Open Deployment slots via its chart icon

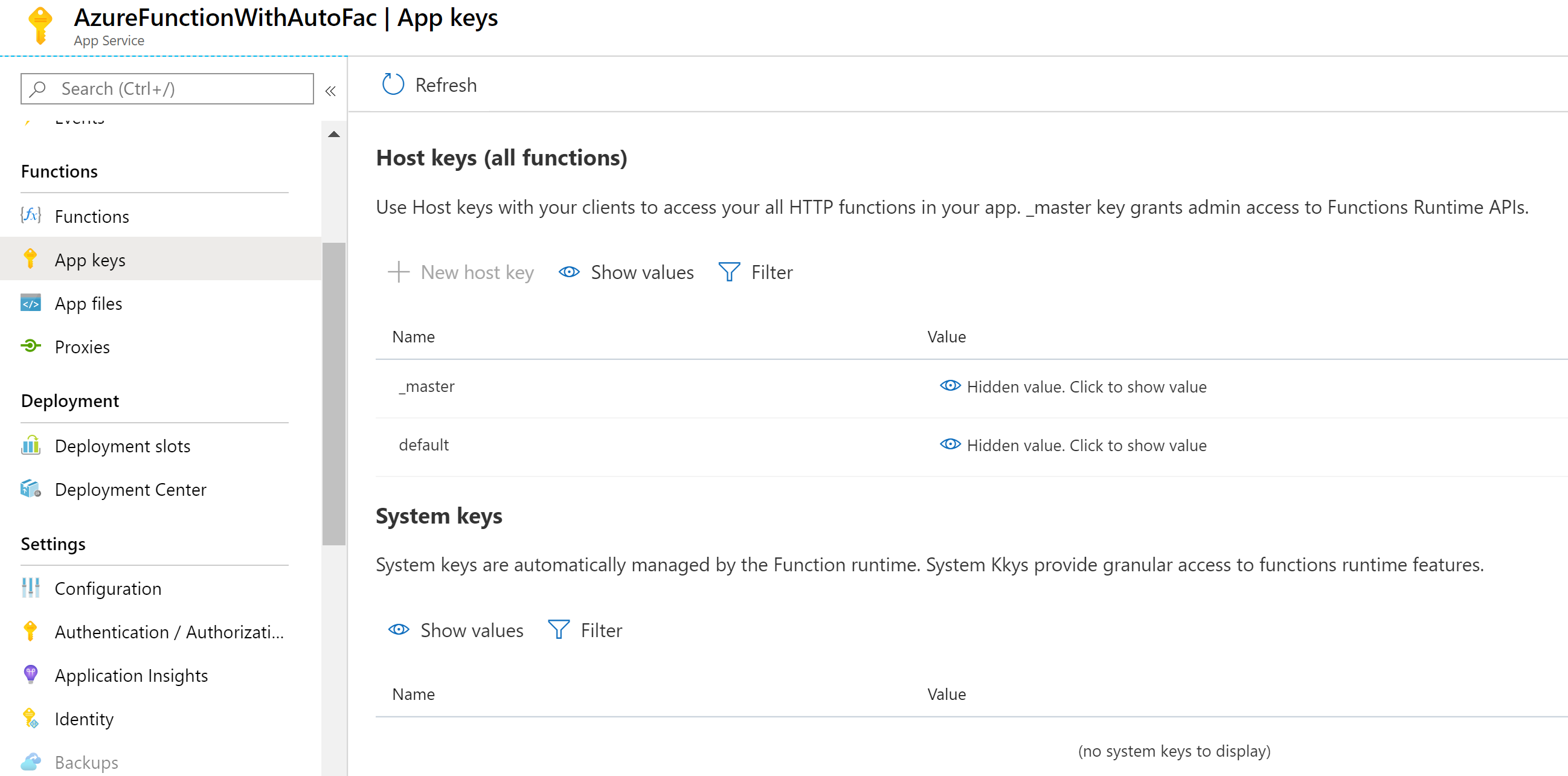[30, 446]
